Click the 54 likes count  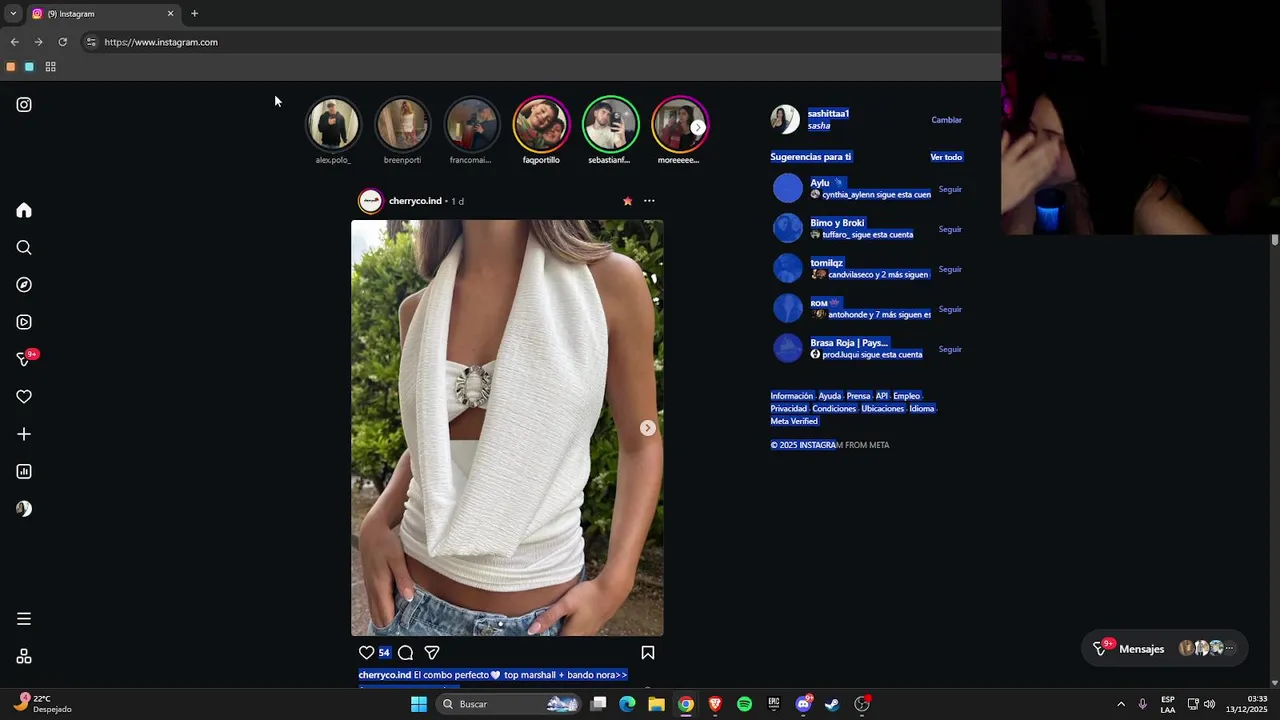tap(384, 653)
